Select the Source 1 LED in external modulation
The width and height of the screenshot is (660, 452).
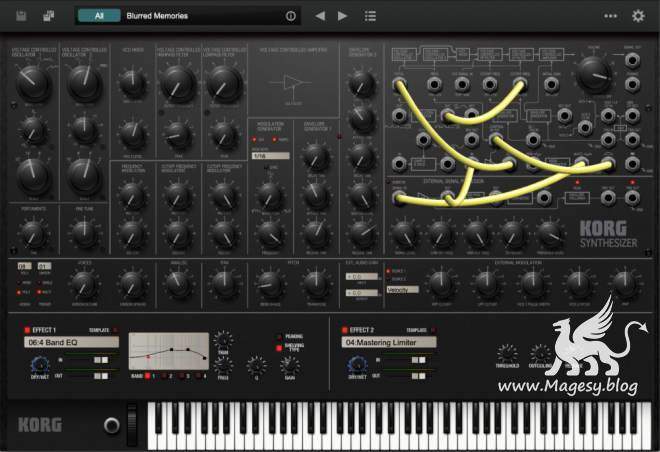pos(388,271)
